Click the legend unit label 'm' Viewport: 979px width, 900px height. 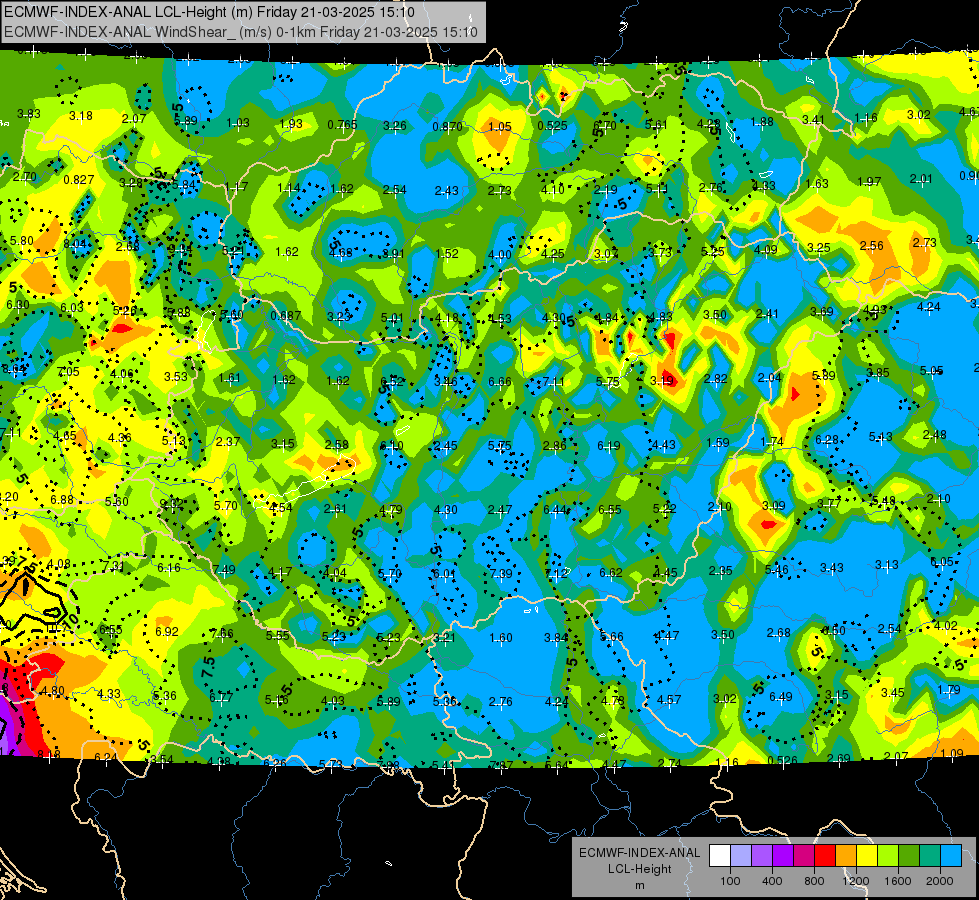point(640,886)
